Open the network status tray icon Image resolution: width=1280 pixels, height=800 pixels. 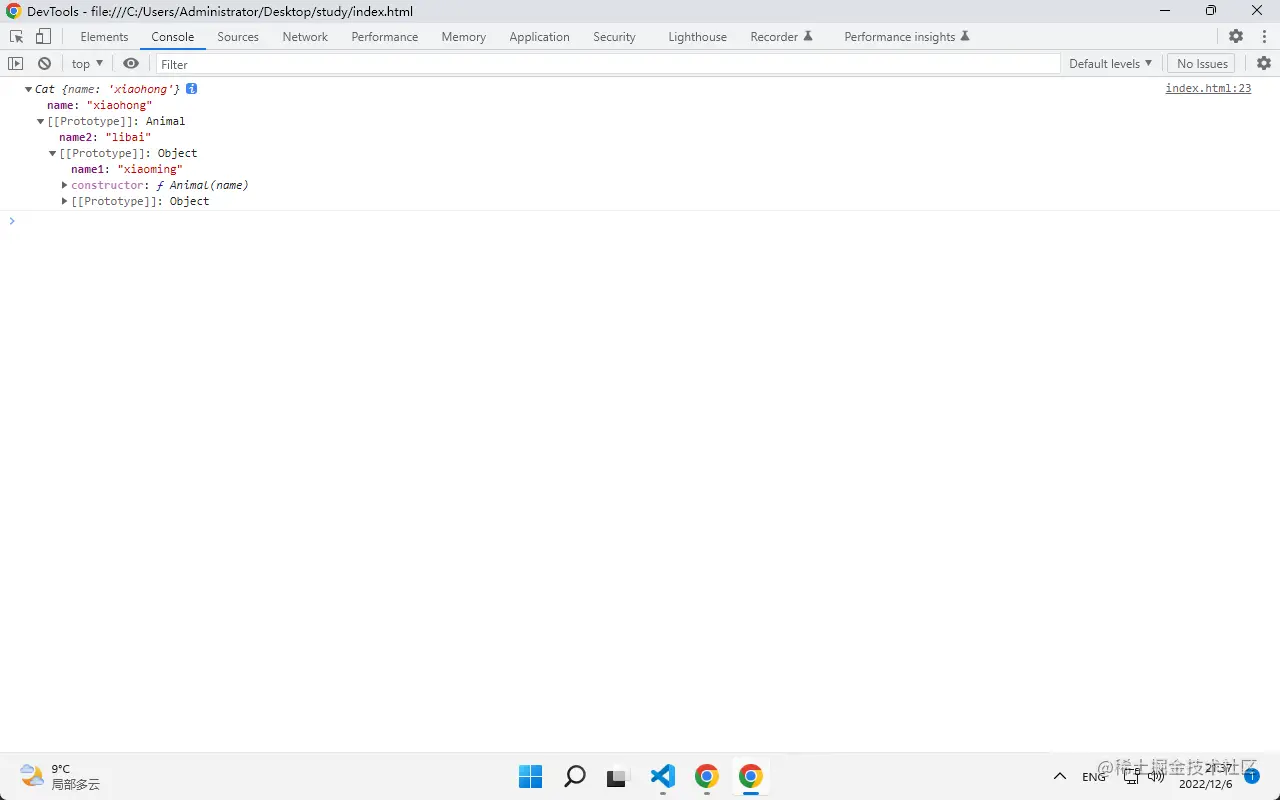coord(1131,776)
